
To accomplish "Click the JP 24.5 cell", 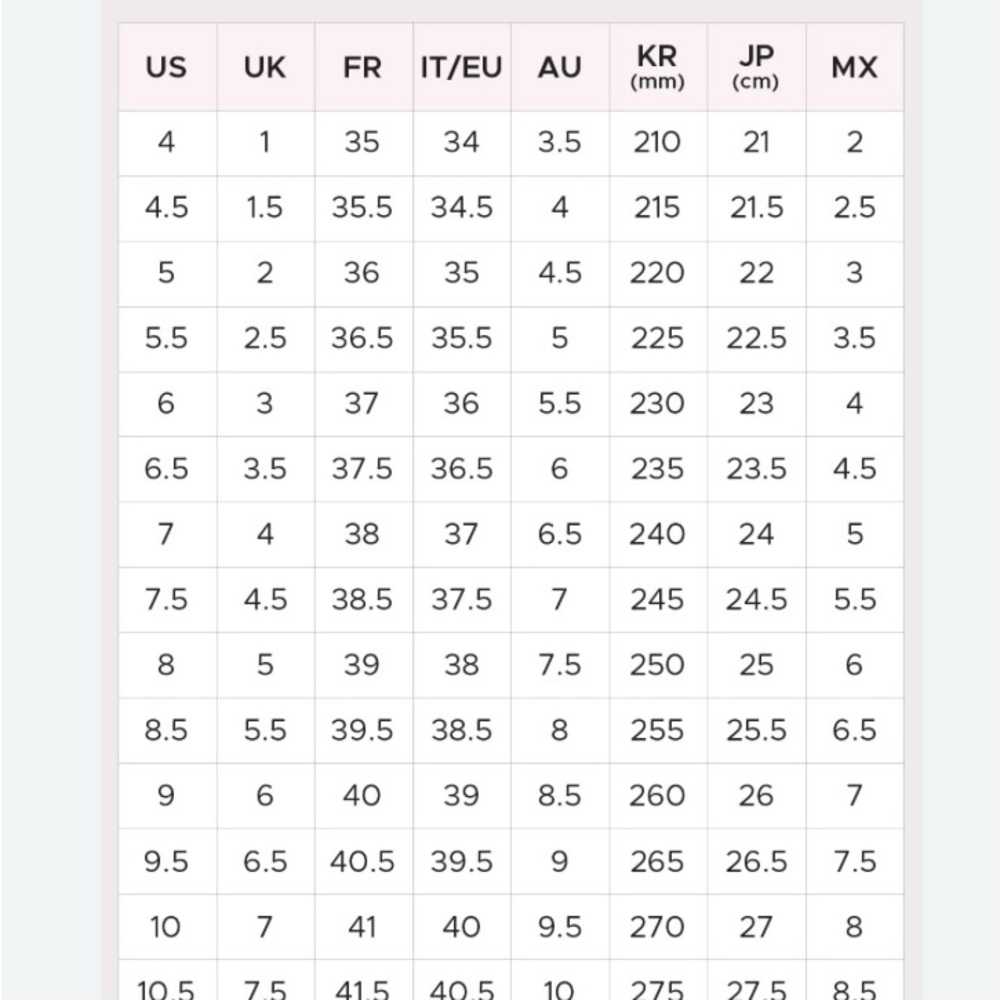I will (756, 600).
